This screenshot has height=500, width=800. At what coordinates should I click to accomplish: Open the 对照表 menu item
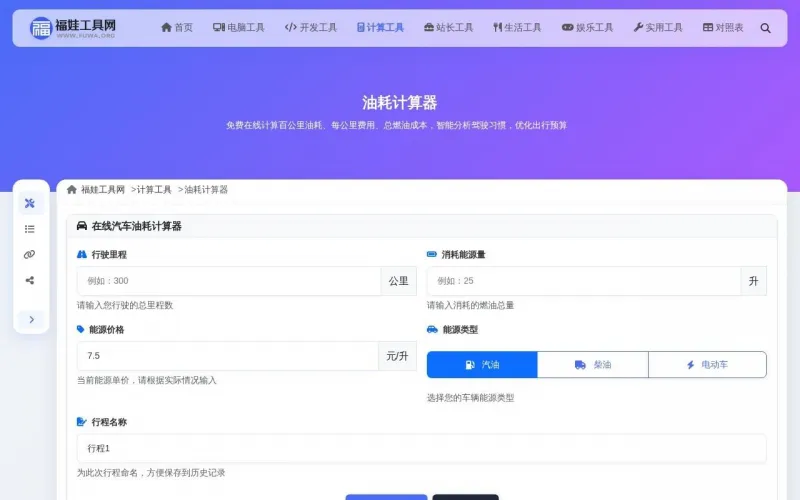(723, 28)
